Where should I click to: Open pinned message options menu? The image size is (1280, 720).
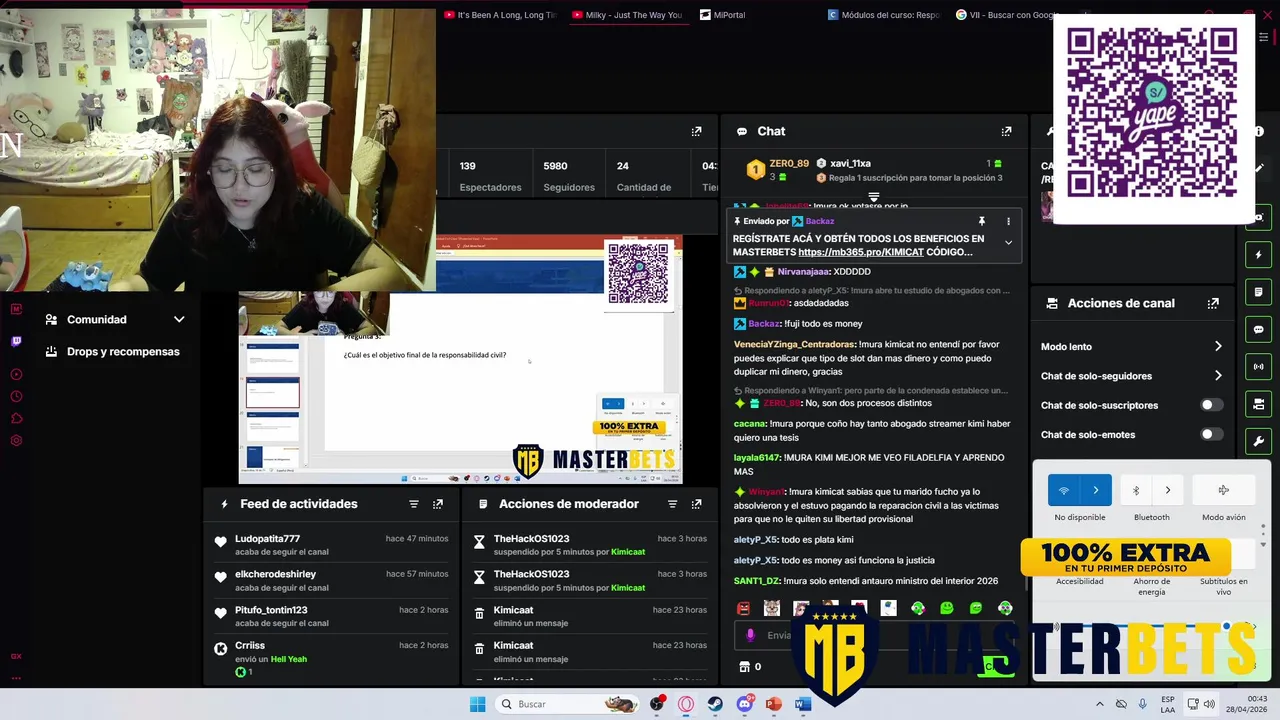pos(1008,221)
